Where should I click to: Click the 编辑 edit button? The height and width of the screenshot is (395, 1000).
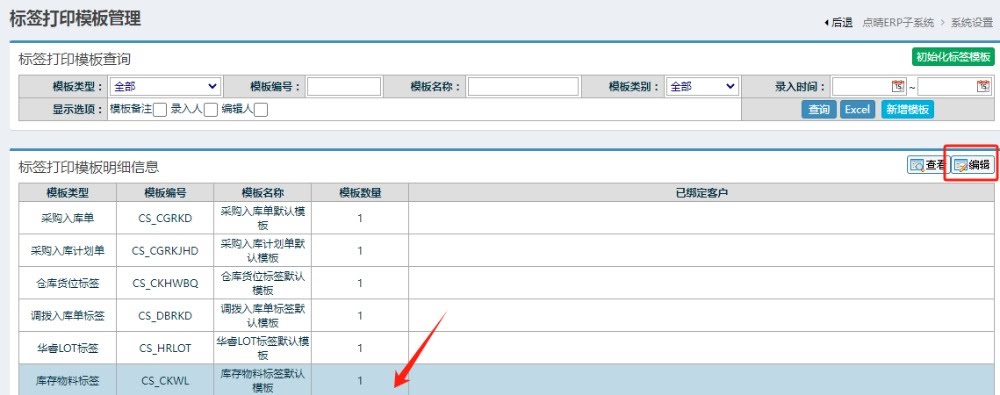pos(973,165)
